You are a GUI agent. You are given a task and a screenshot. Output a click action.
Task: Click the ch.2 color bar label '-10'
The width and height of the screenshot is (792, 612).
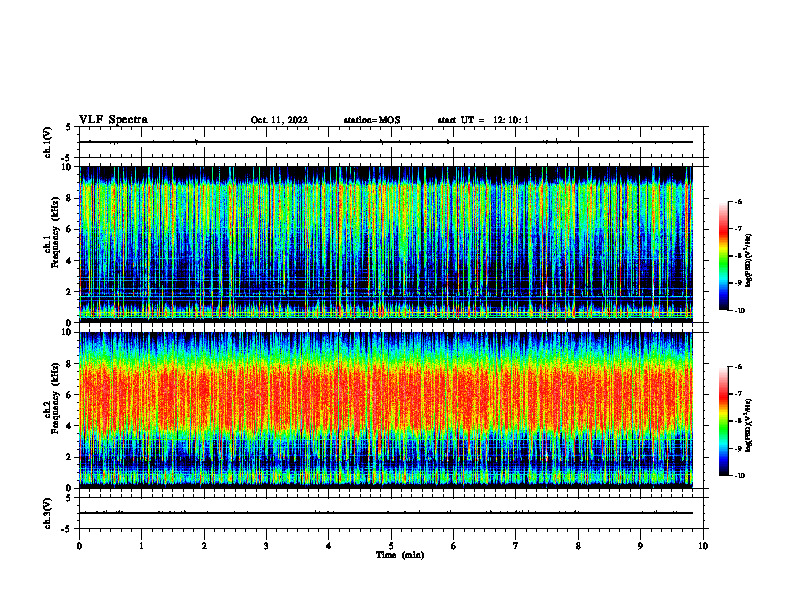click(x=739, y=476)
